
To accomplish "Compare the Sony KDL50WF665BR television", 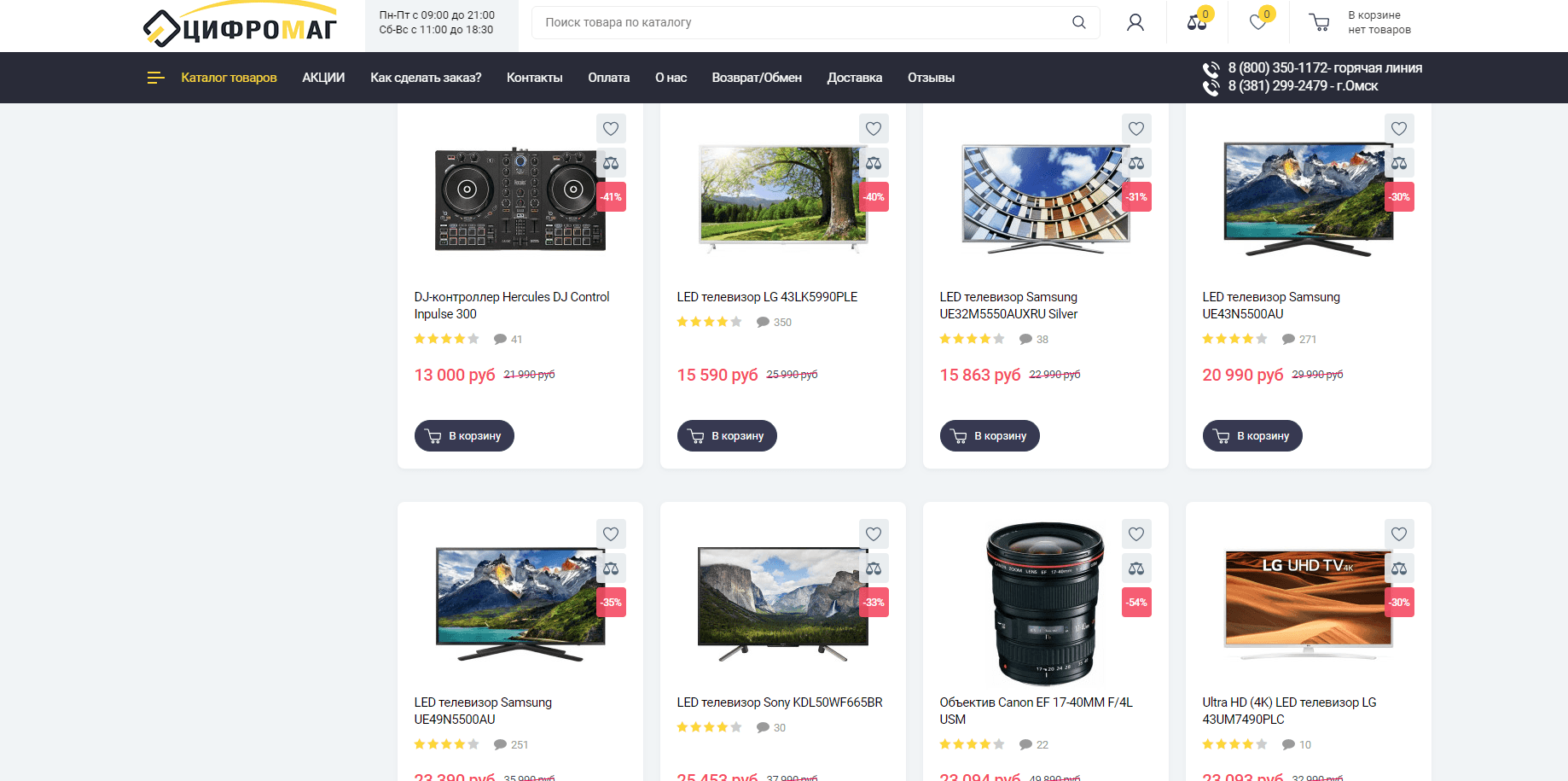I will pos(874,568).
